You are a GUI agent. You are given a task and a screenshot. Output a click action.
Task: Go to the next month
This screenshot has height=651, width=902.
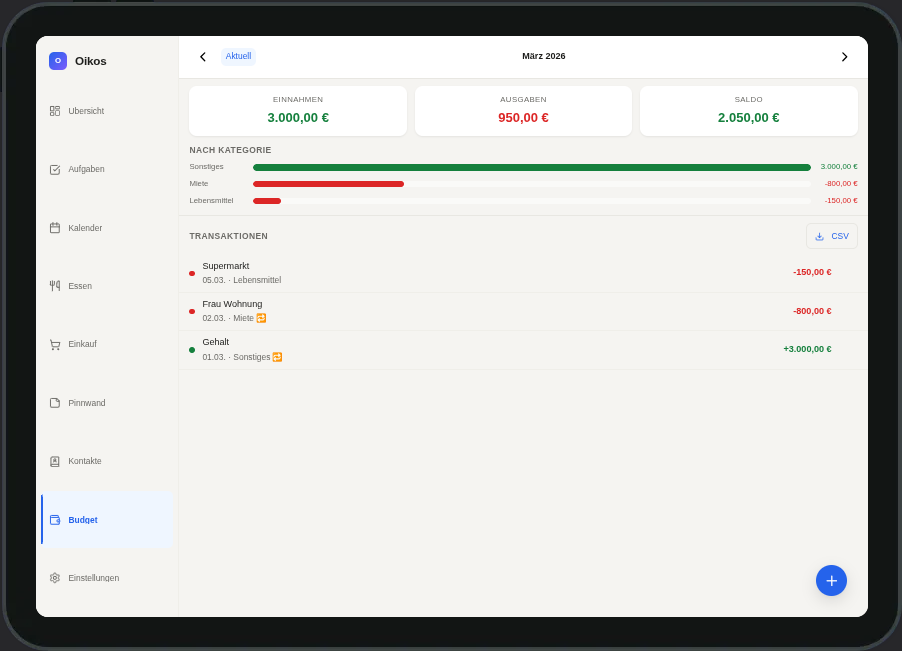click(844, 56)
